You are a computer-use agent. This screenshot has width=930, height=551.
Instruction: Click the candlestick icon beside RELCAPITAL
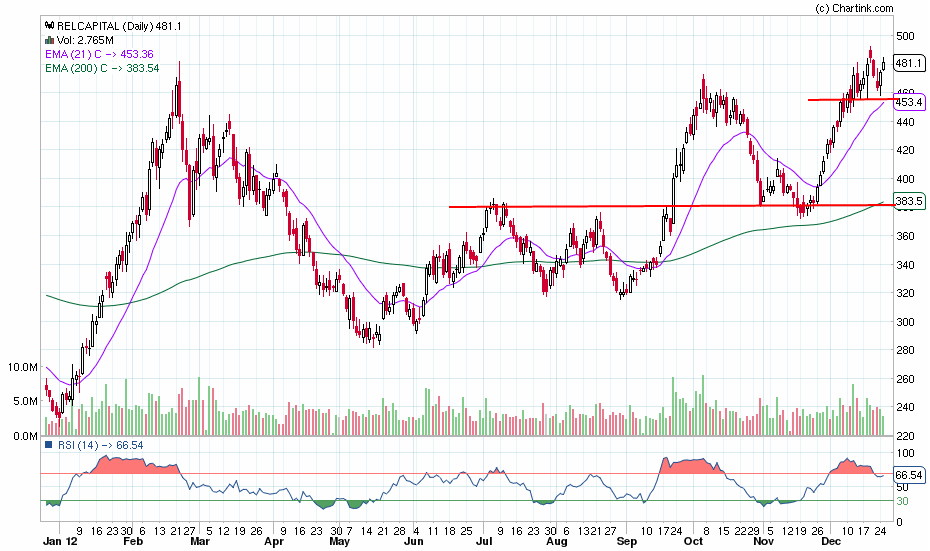coord(50,26)
